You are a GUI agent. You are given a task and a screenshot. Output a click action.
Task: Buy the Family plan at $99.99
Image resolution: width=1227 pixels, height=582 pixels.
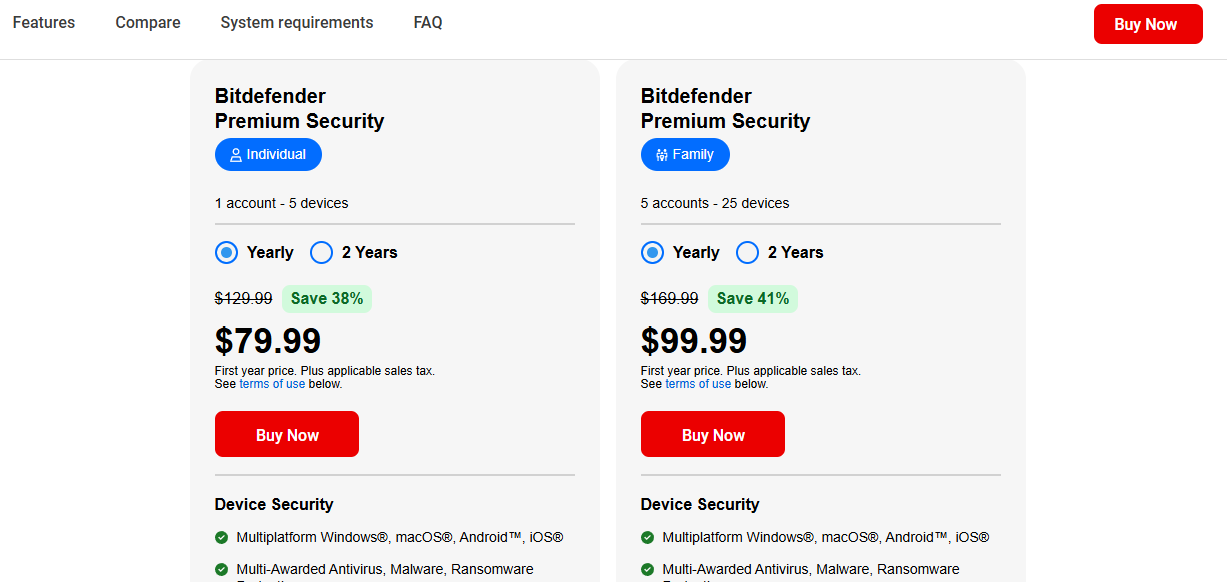[713, 434]
